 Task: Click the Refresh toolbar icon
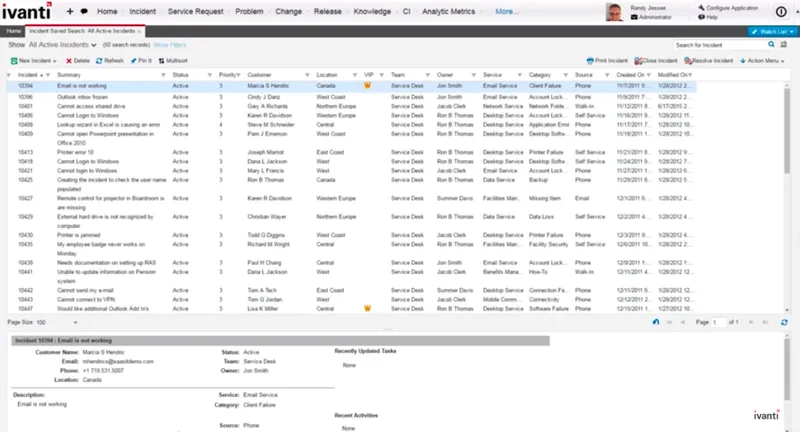point(99,61)
